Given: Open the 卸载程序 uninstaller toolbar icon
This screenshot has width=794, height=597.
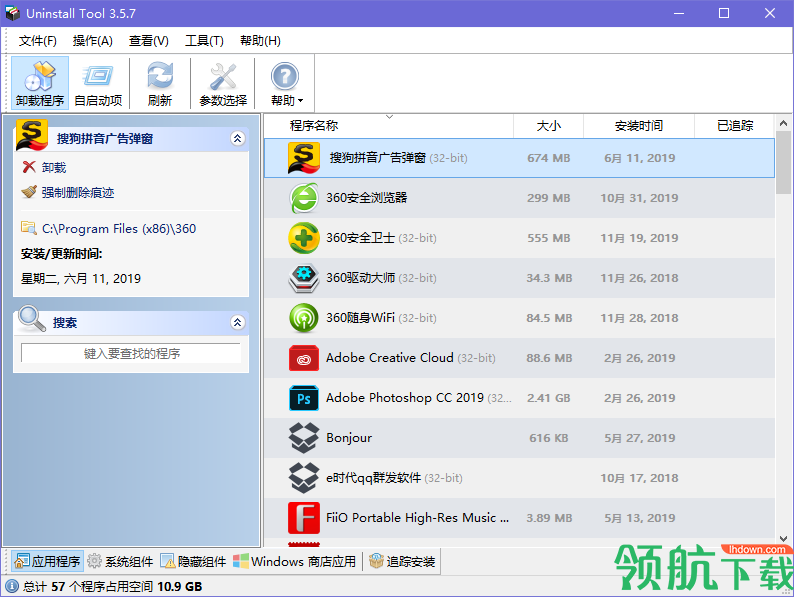Looking at the screenshot, I should [x=40, y=84].
